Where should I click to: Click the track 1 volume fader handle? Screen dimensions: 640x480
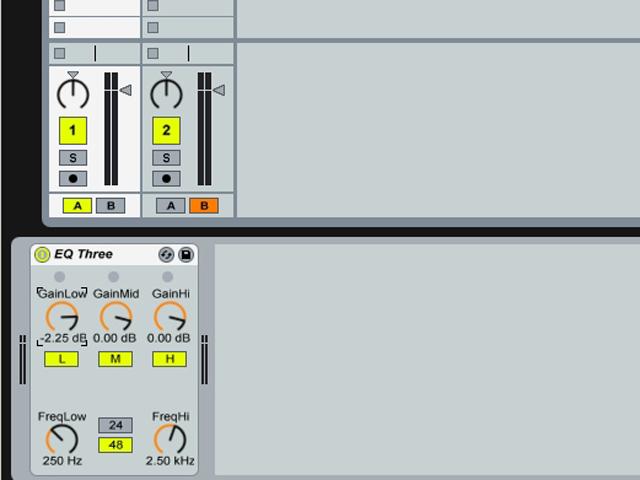126,90
